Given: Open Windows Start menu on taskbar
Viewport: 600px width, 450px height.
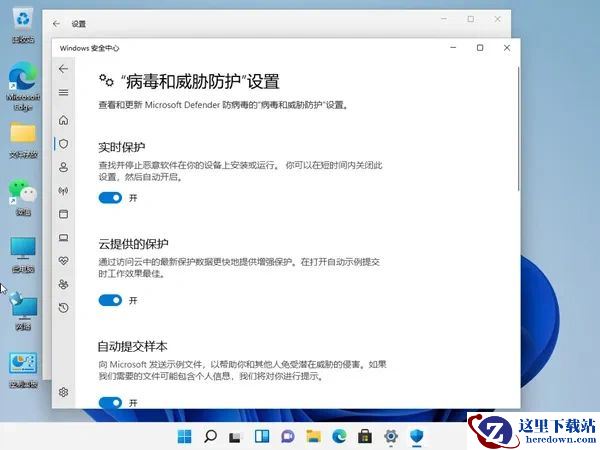Looking at the screenshot, I should click(184, 436).
